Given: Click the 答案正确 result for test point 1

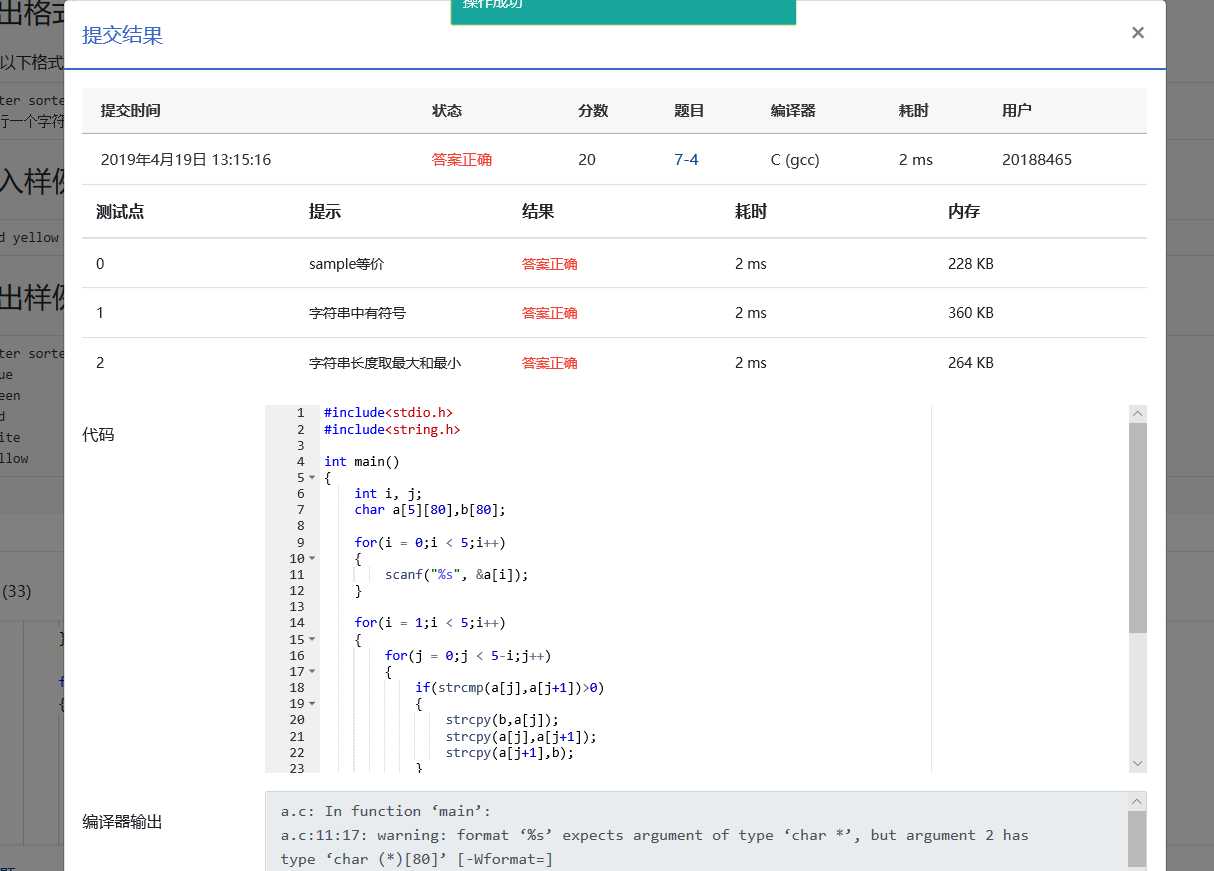Looking at the screenshot, I should coord(549,313).
